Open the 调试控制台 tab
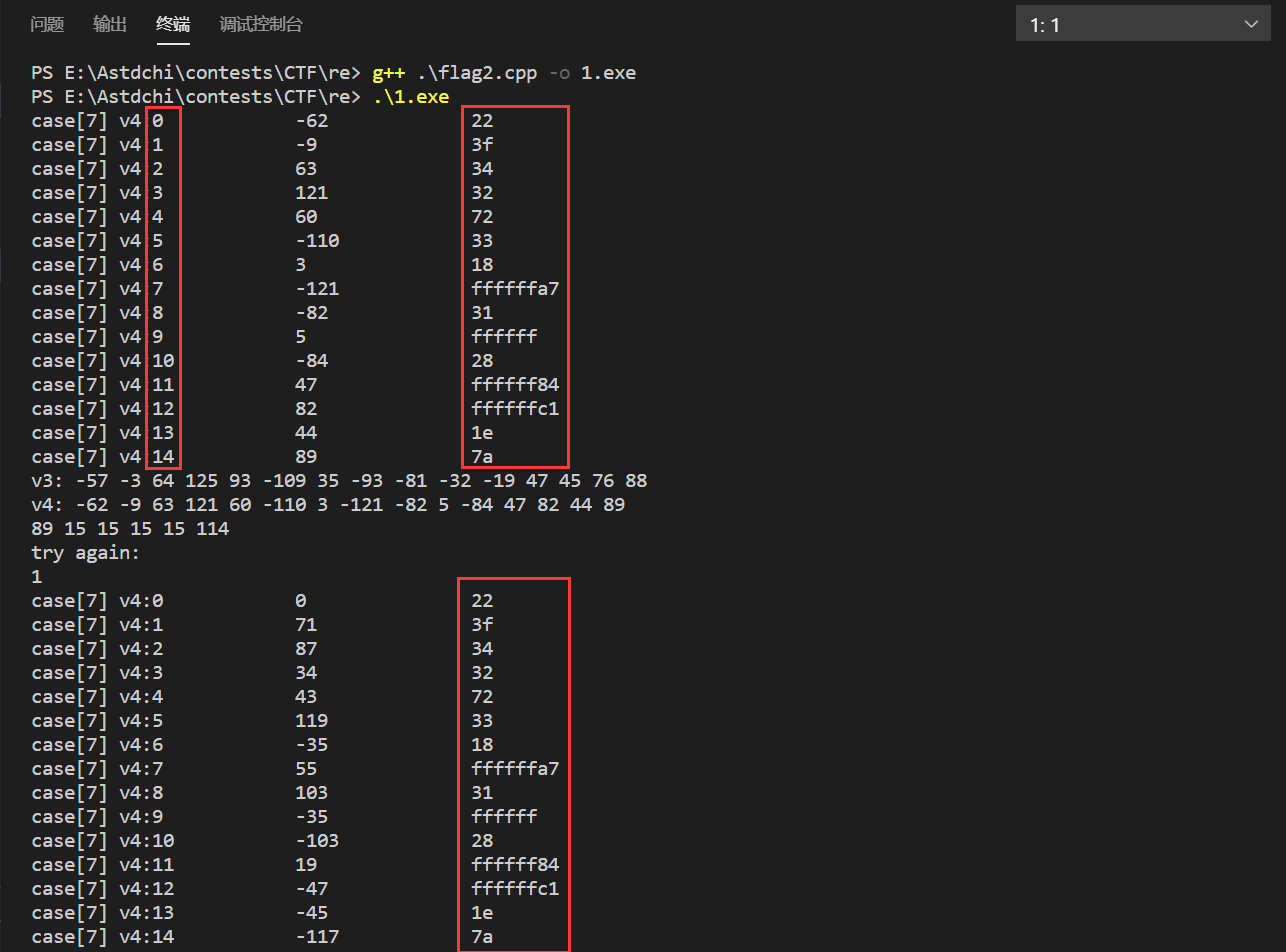 pyautogui.click(x=261, y=24)
